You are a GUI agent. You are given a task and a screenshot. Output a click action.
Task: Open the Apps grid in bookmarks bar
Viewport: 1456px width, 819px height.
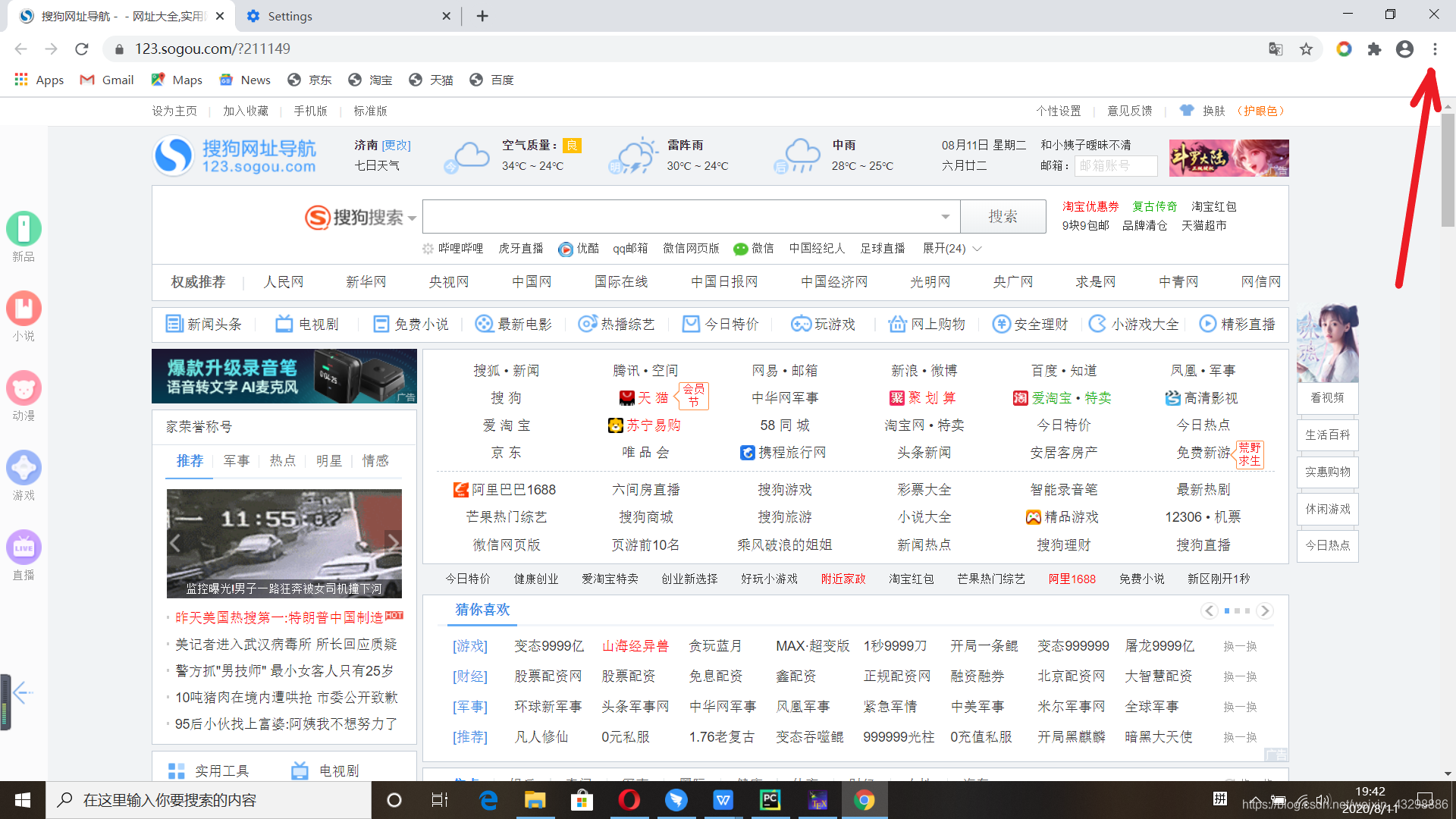coord(39,80)
